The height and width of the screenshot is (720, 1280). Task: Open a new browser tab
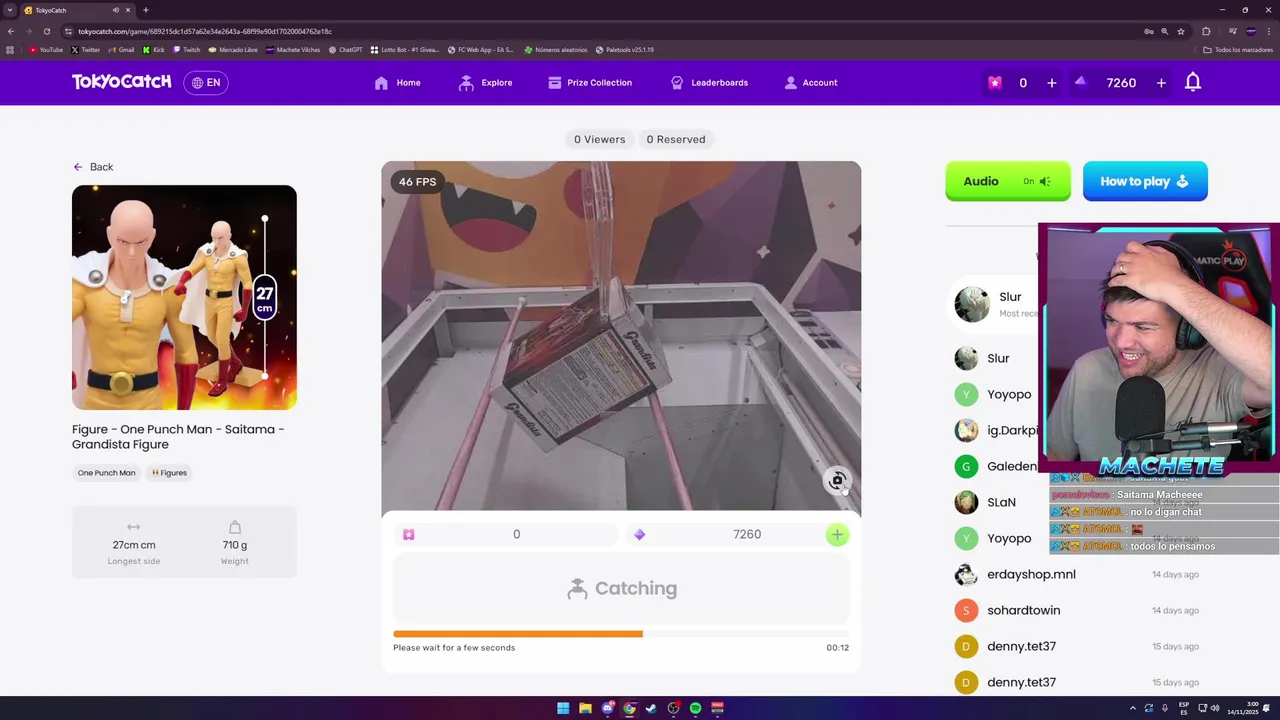click(145, 10)
